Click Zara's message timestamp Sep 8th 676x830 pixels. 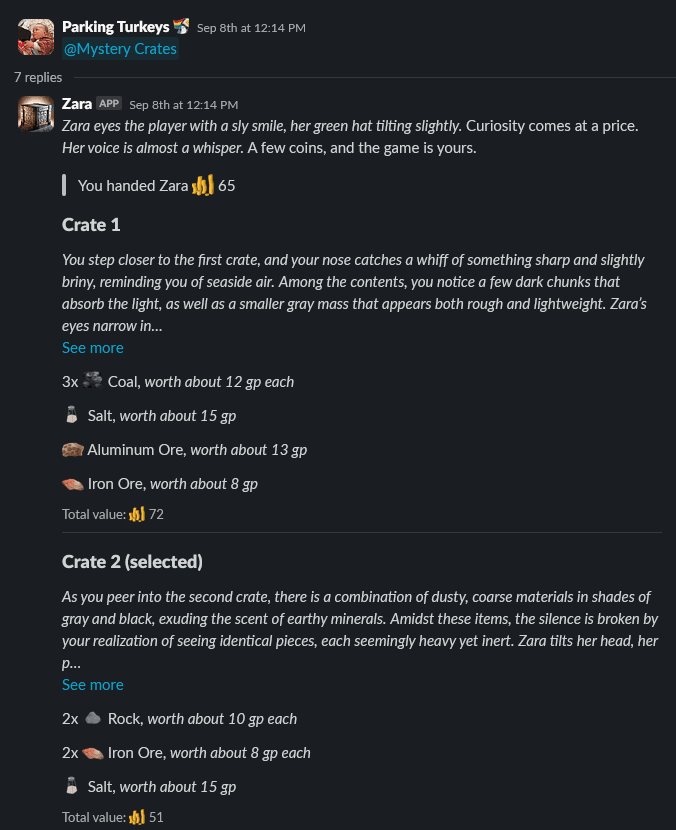(184, 105)
